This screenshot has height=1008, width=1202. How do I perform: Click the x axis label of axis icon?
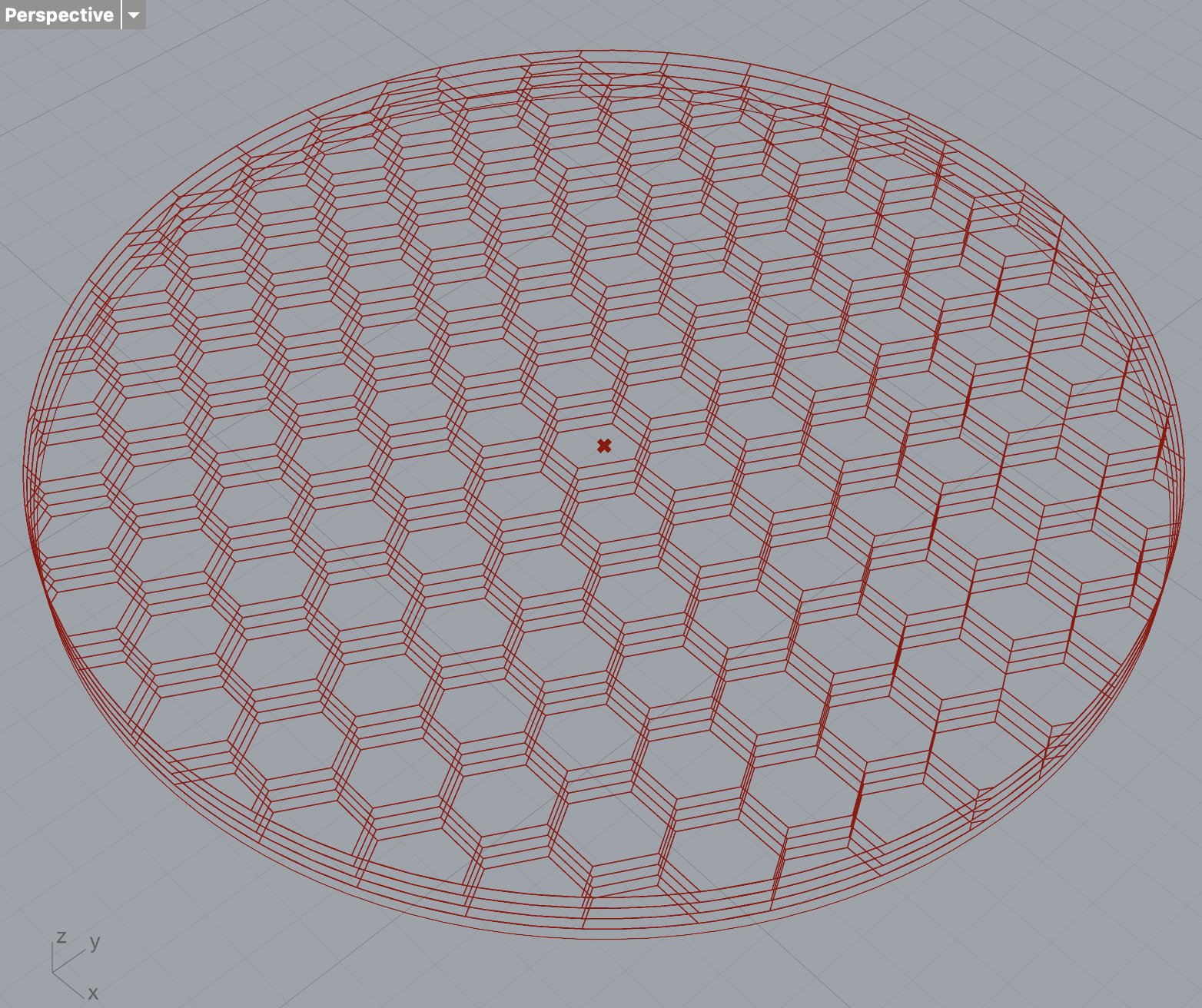tap(93, 993)
